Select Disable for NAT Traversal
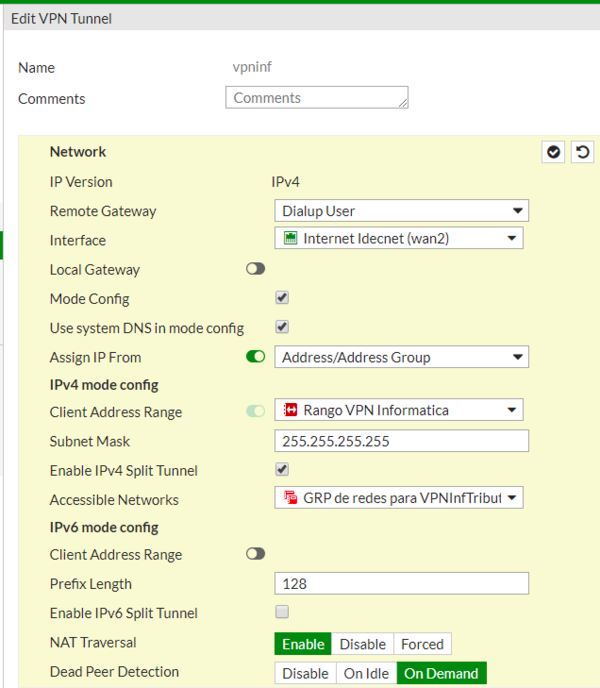 [x=362, y=644]
